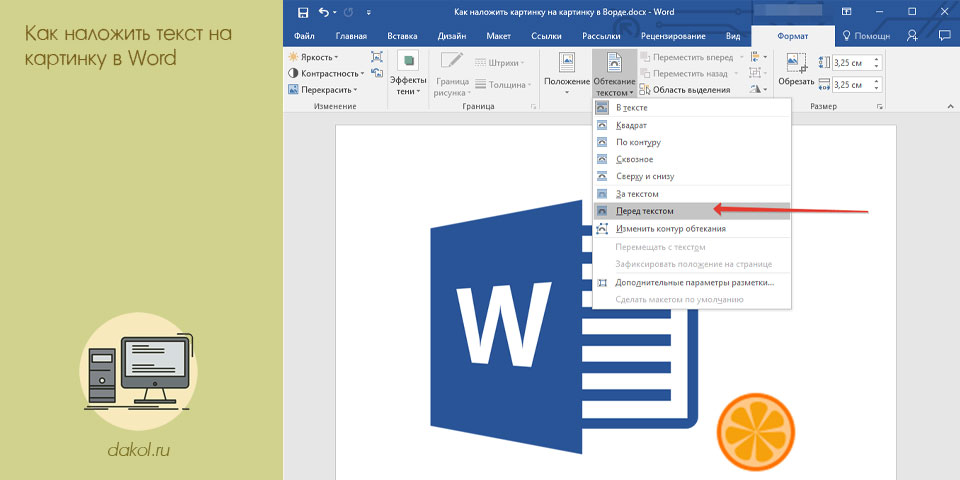Click Перемещать с текстом menu item
Image resolution: width=960 pixels, height=480 pixels.
click(x=692, y=247)
